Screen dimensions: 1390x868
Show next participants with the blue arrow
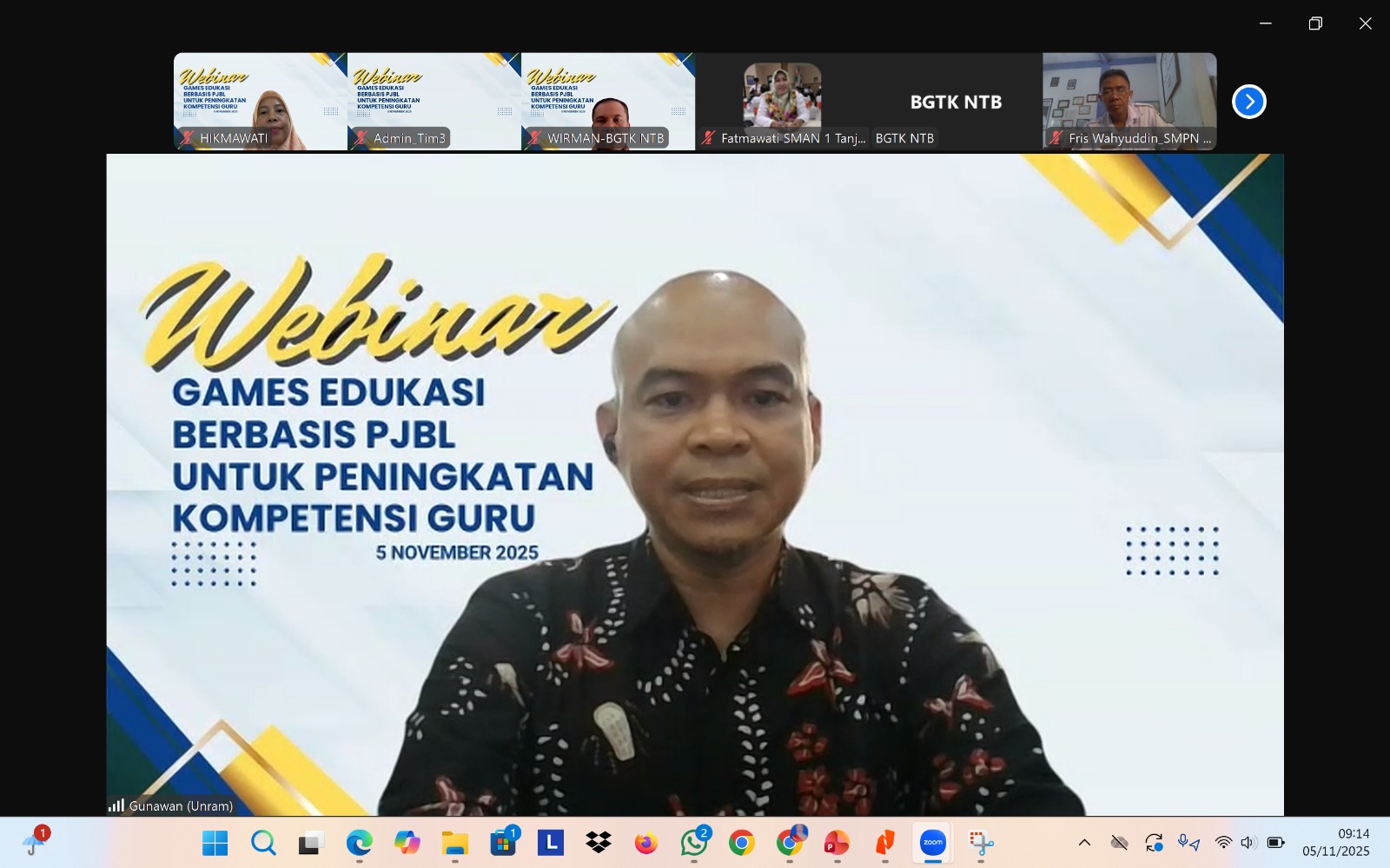coord(1248,102)
